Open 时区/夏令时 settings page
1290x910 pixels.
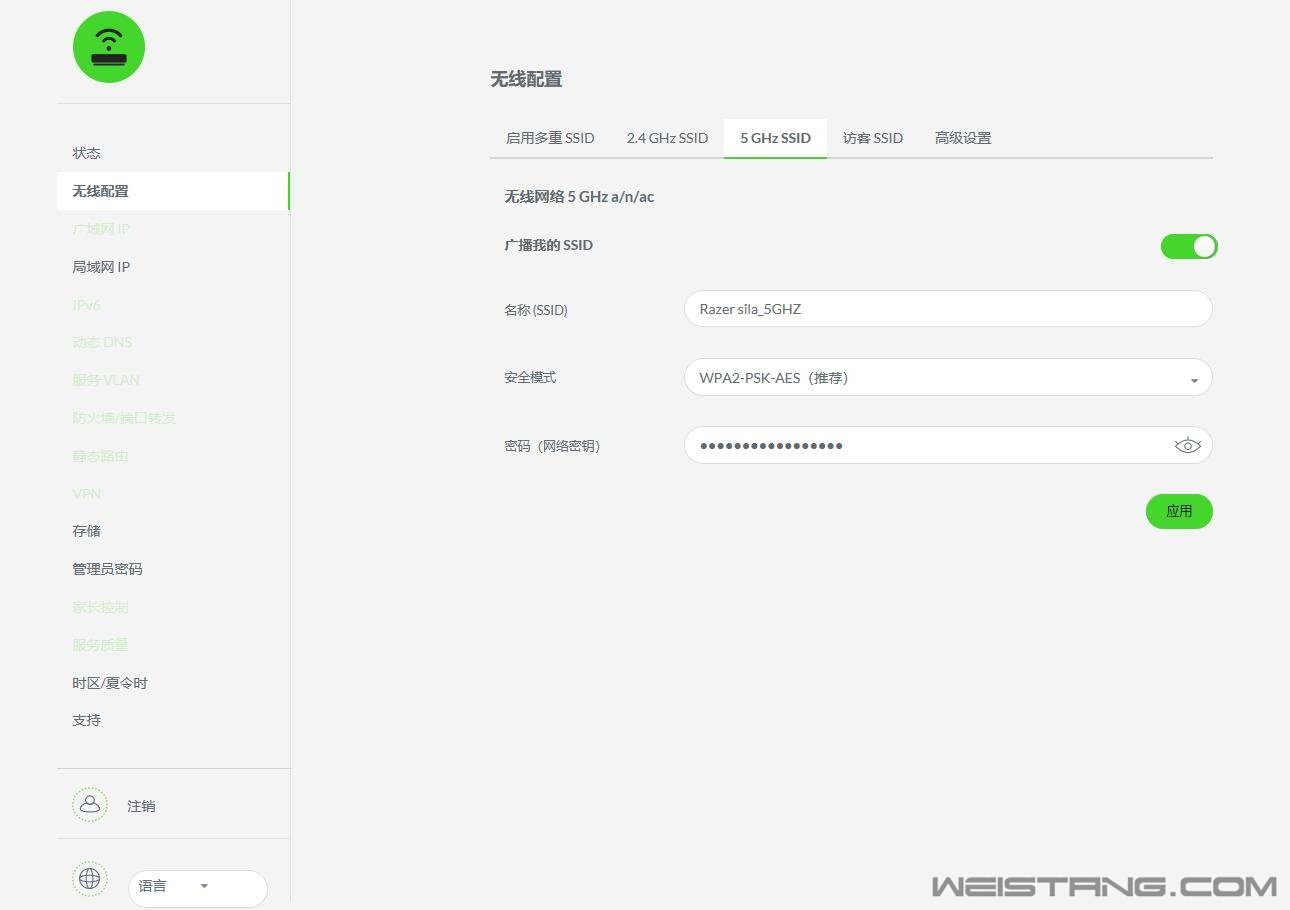(x=110, y=683)
